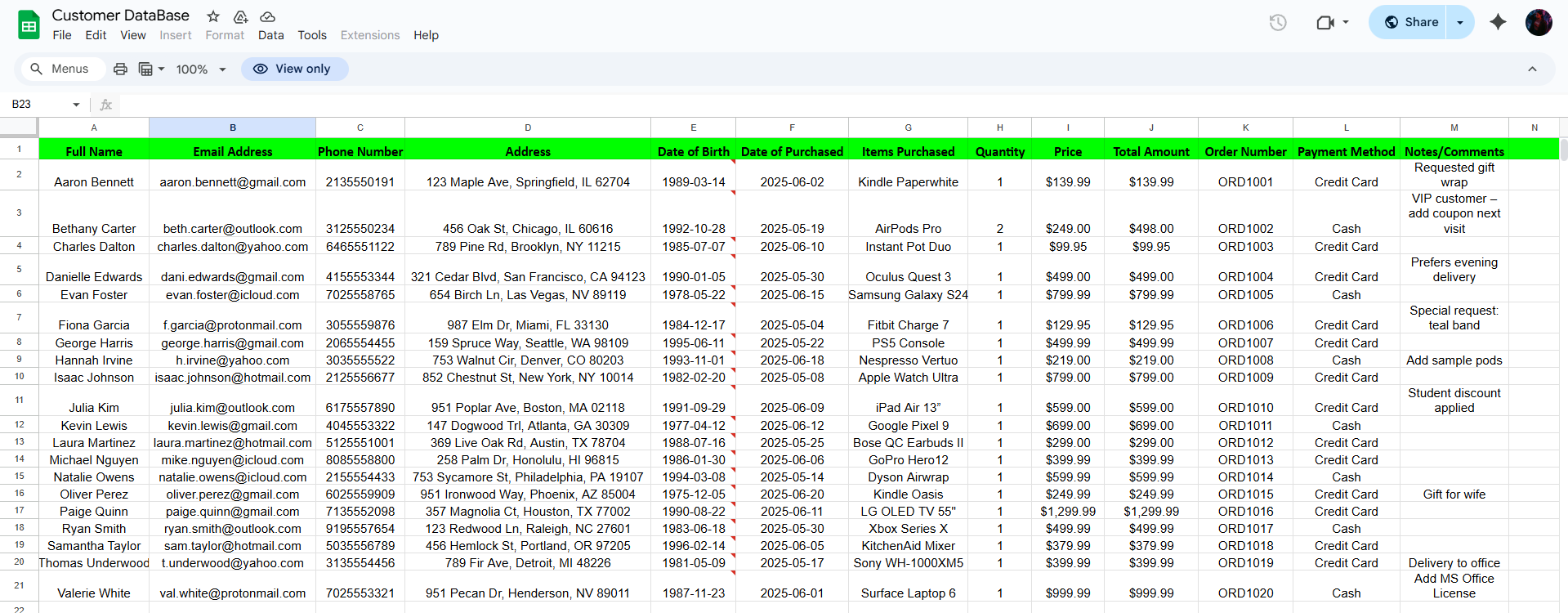
Task: Click the add-to-Drive icon next to title
Action: point(240,16)
